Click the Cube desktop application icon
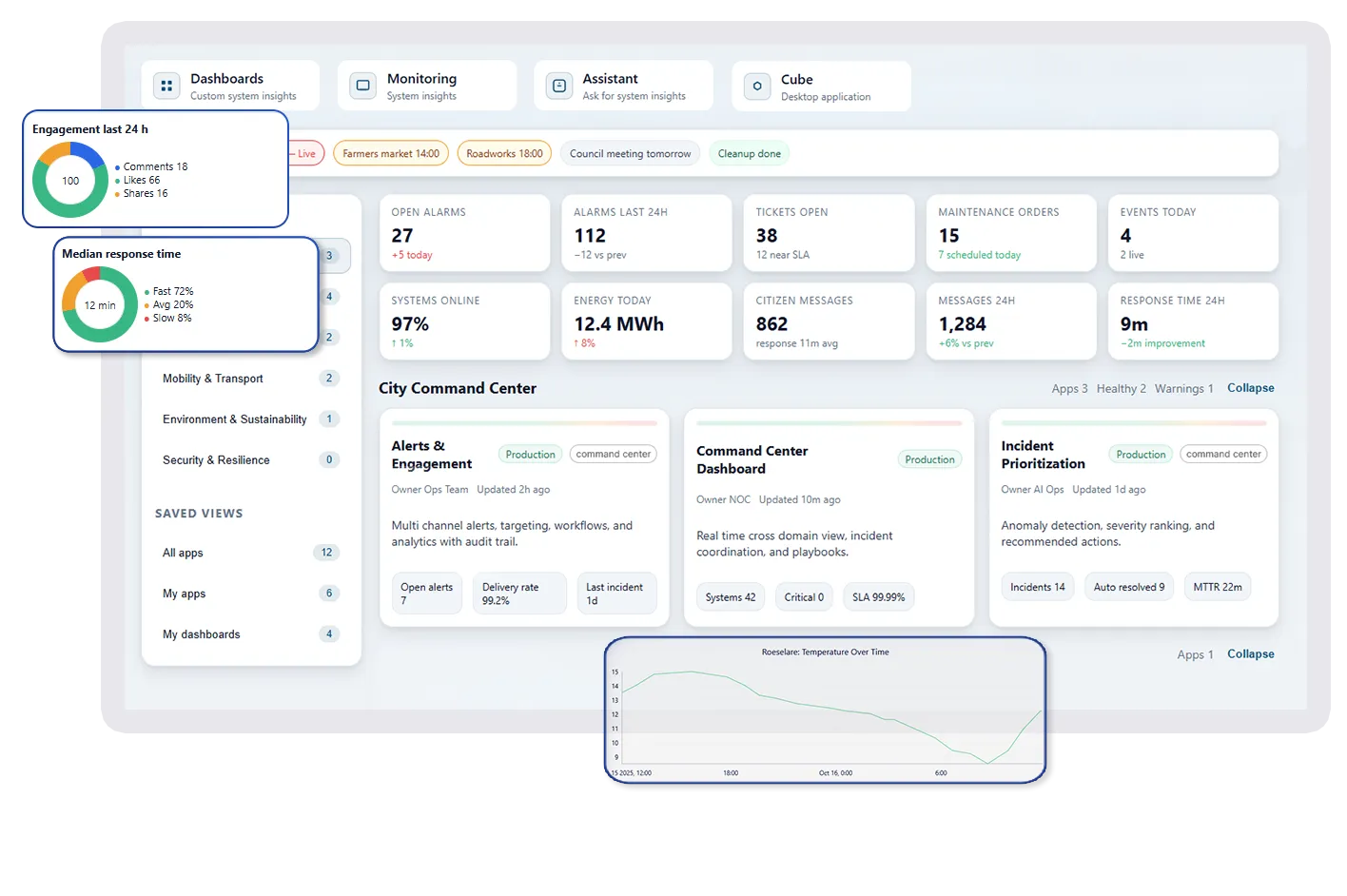 click(x=757, y=87)
